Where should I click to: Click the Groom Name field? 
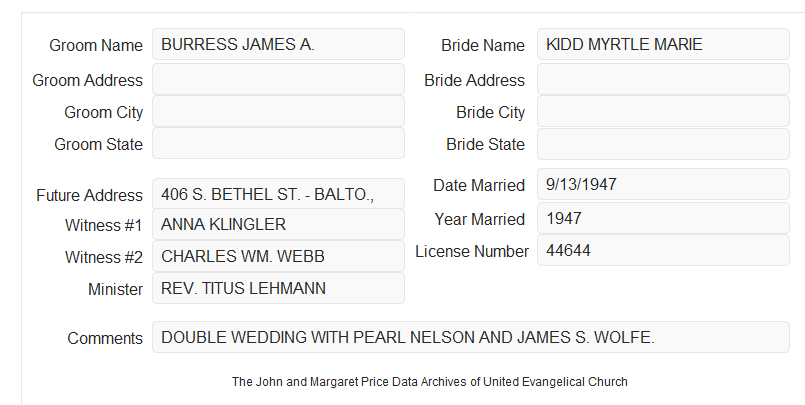tap(278, 44)
